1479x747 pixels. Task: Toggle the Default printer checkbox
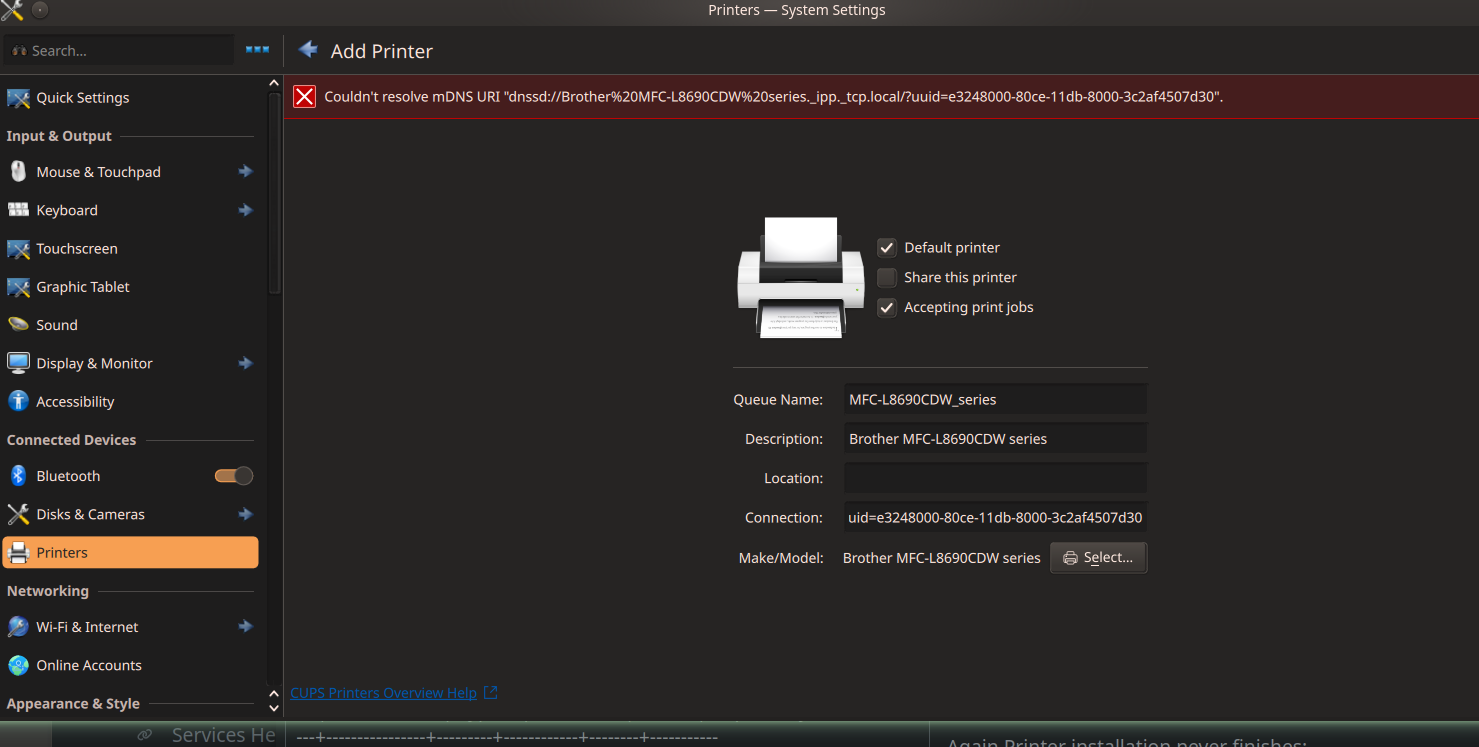tap(887, 248)
